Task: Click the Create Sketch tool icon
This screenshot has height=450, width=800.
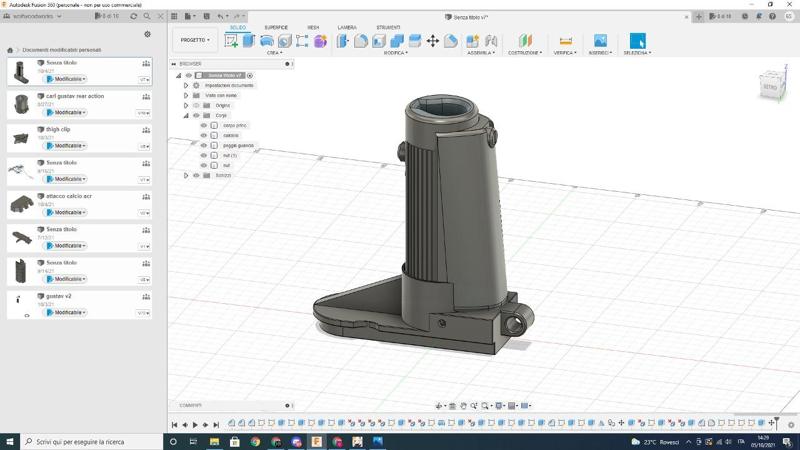Action: click(232, 41)
